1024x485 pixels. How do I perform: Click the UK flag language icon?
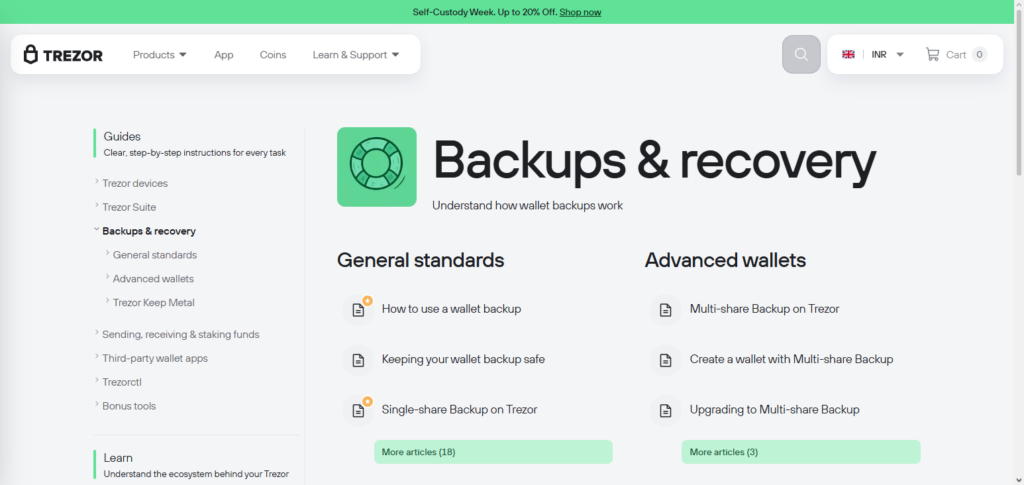(848, 55)
